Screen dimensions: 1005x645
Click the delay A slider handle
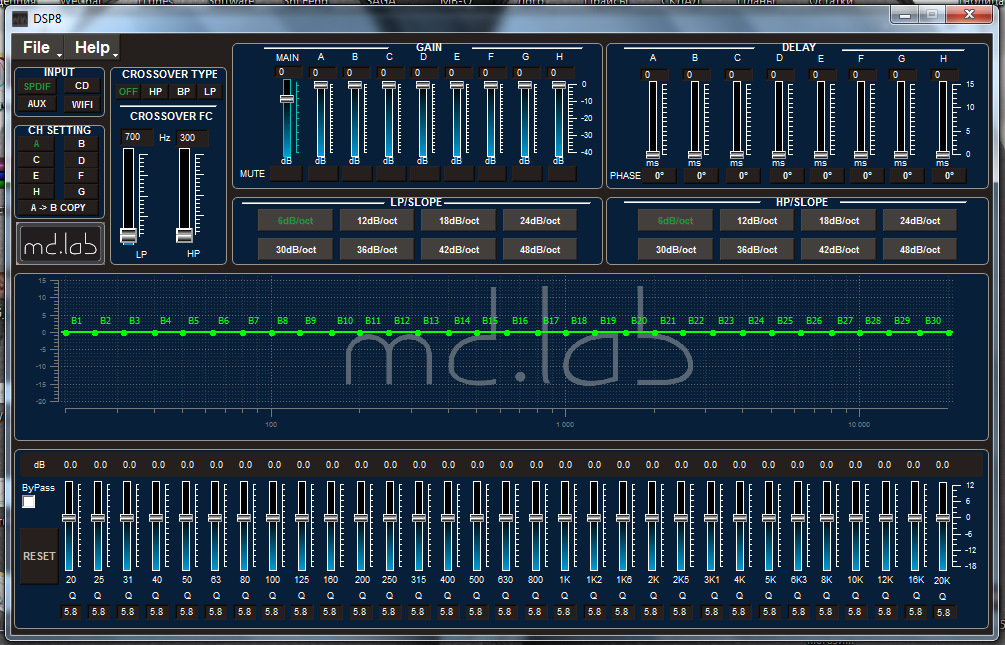click(x=653, y=155)
